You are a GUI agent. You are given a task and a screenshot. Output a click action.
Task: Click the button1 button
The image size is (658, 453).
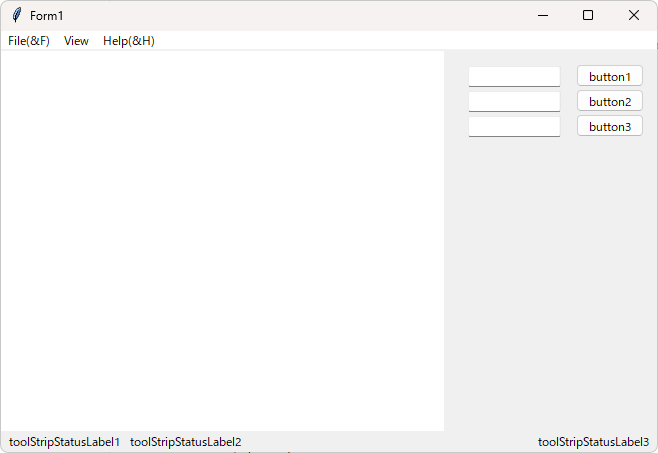coord(610,76)
